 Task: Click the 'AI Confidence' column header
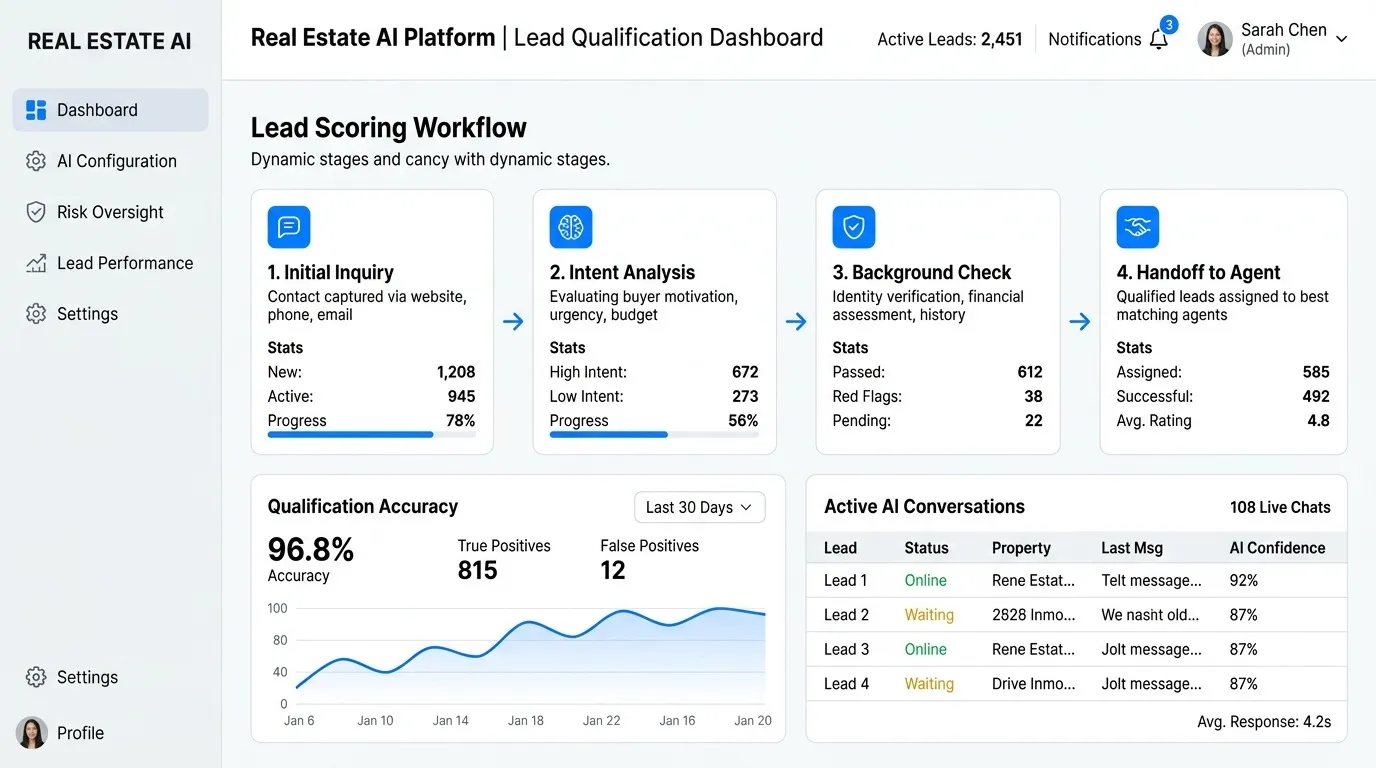point(1278,548)
